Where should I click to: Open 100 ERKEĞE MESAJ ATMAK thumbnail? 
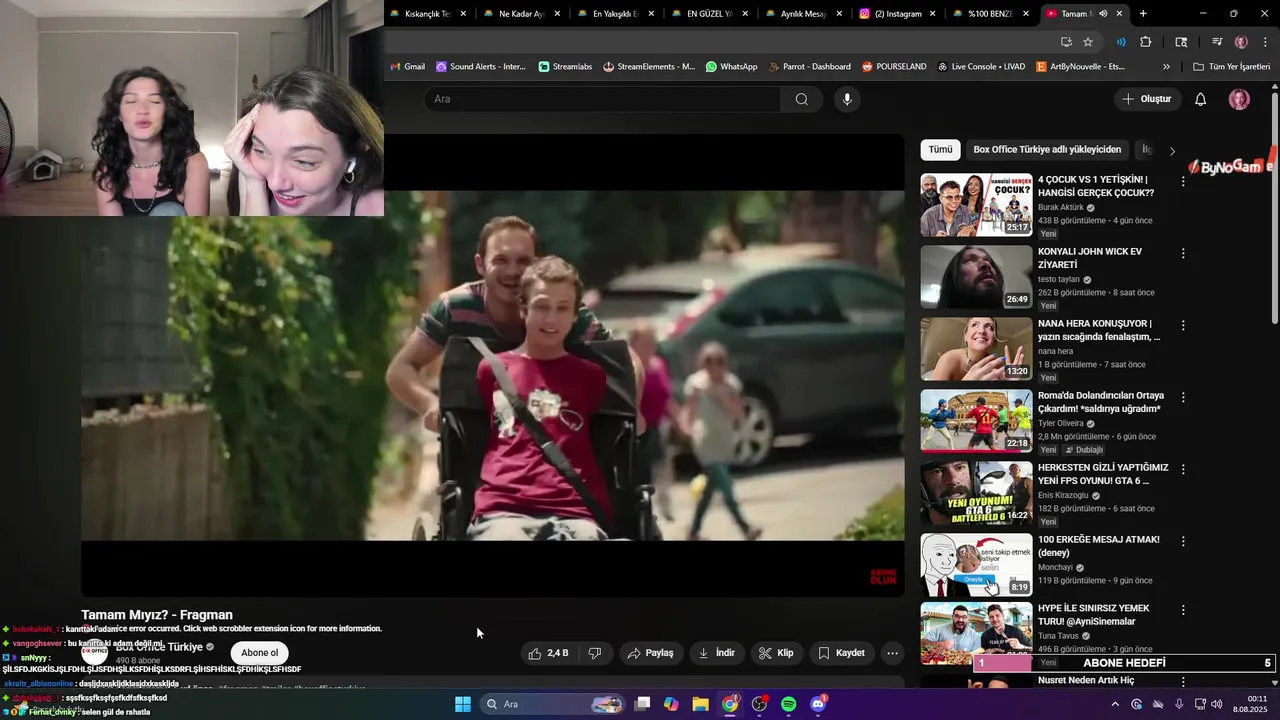[x=976, y=565]
